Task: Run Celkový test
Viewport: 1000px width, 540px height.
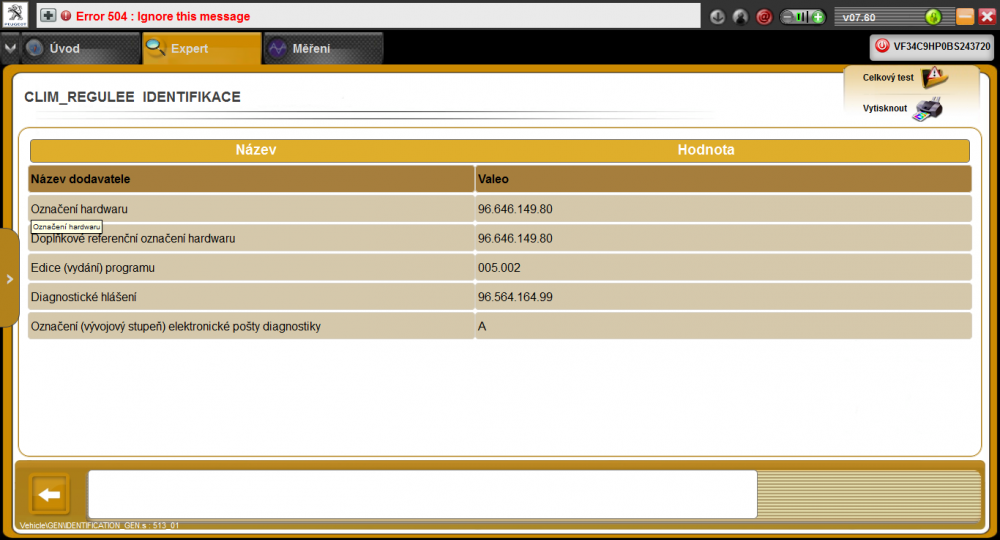Action: pos(888,78)
